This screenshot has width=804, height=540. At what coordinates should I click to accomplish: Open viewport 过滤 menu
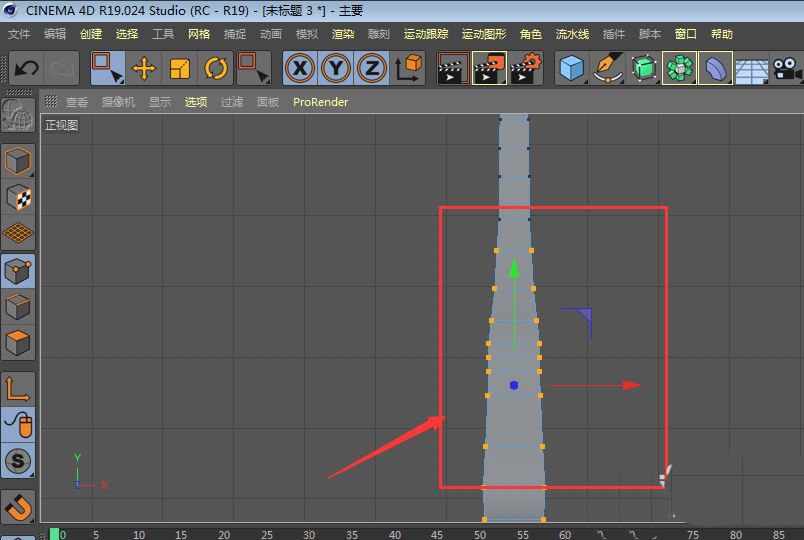[232, 102]
